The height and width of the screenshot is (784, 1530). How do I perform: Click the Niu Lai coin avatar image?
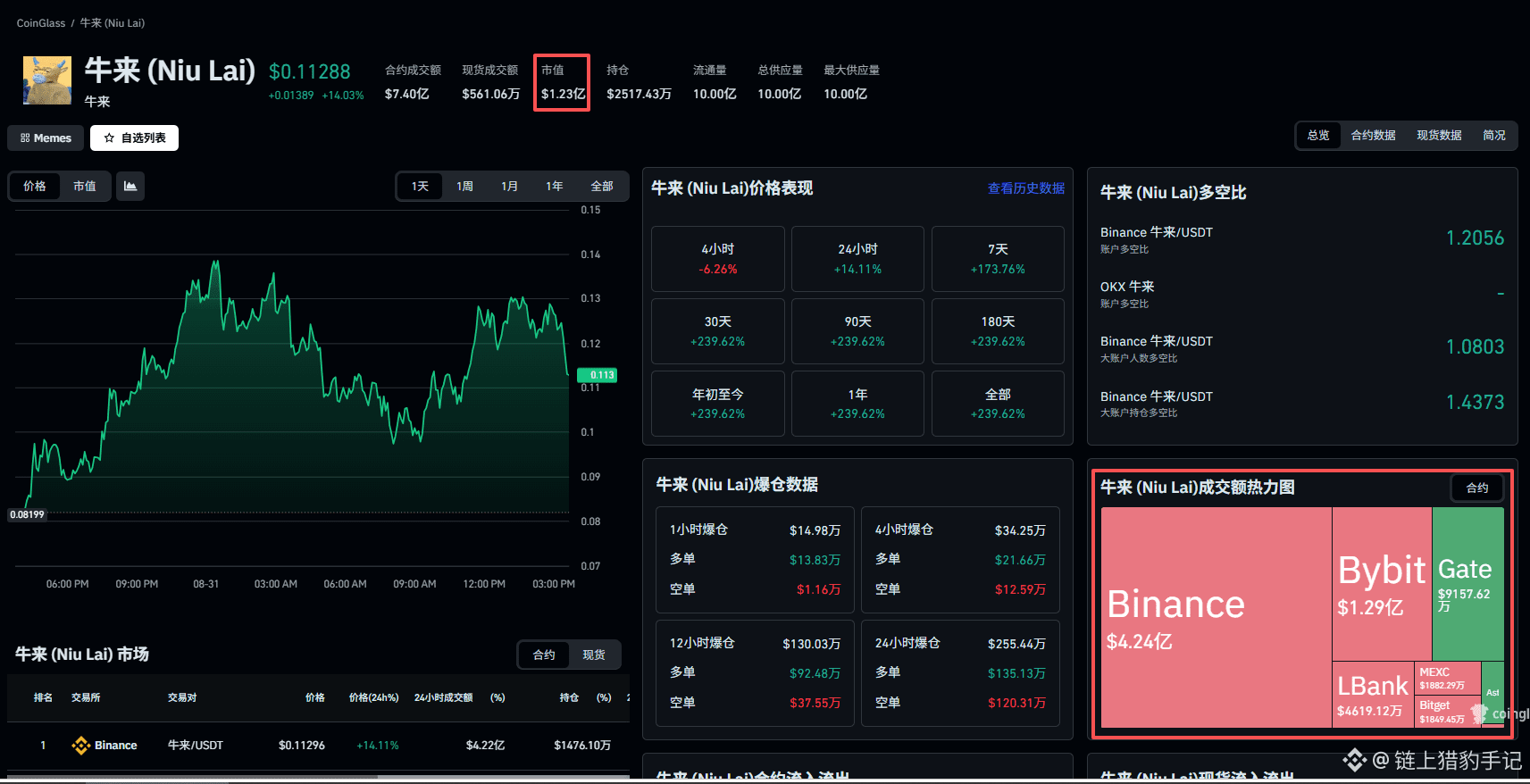click(x=47, y=81)
